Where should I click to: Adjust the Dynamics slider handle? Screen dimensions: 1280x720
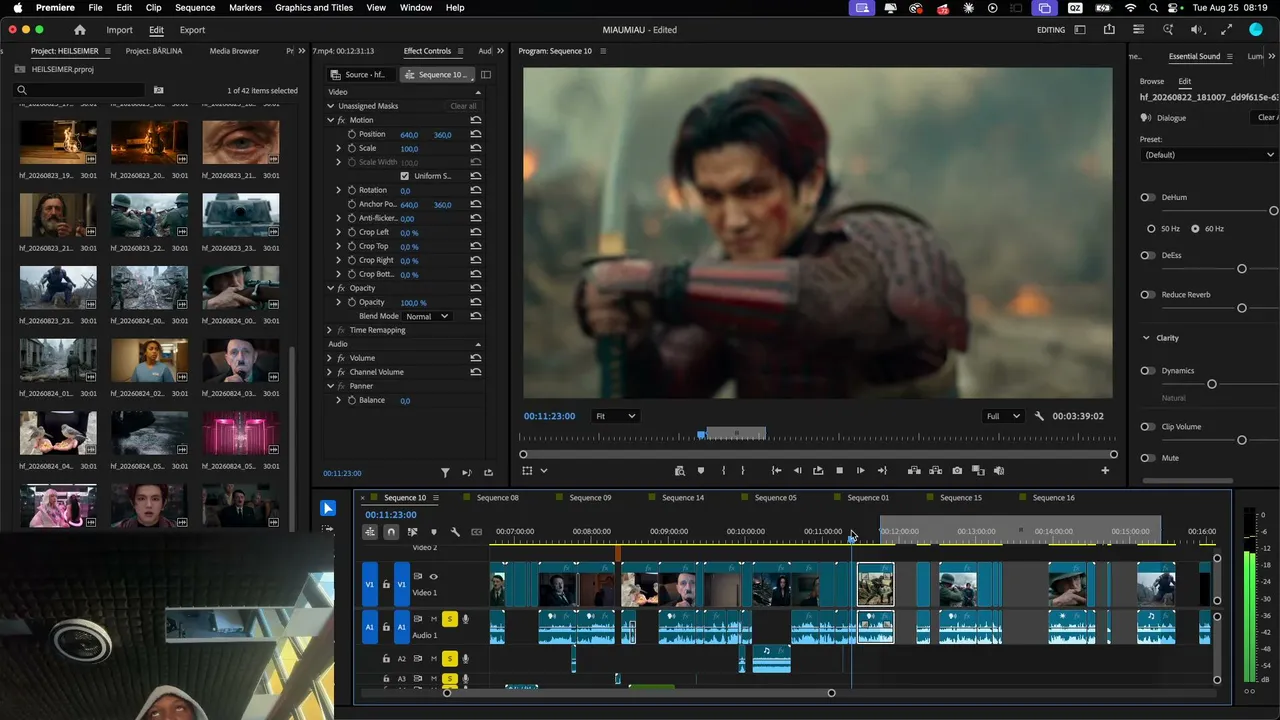pos(1211,384)
